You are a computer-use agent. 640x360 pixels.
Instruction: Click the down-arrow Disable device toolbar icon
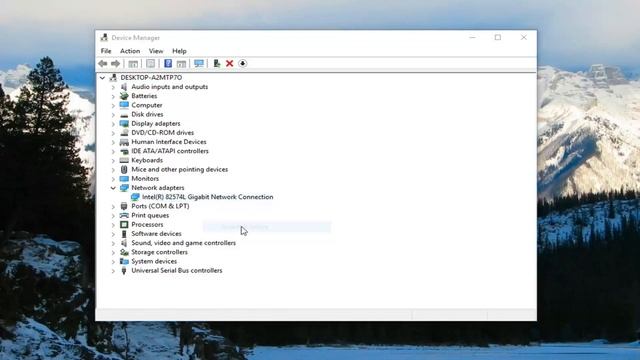point(243,63)
